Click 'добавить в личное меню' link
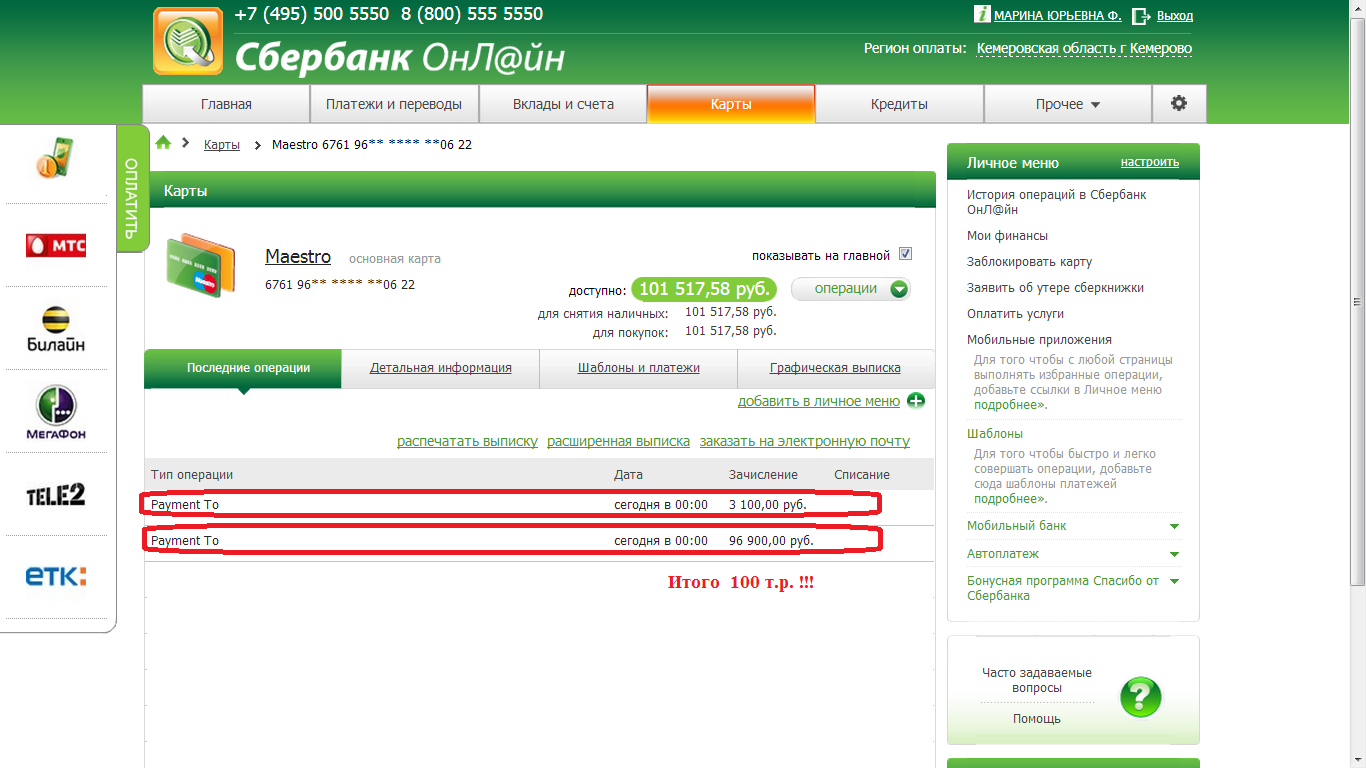Image resolution: width=1366 pixels, height=768 pixels. point(819,401)
